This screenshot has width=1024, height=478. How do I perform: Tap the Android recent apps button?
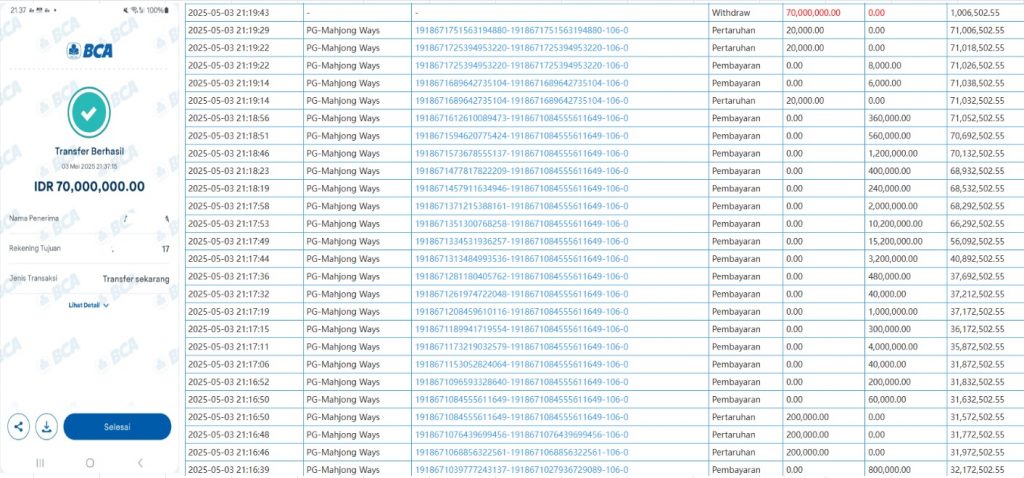pos(40,463)
